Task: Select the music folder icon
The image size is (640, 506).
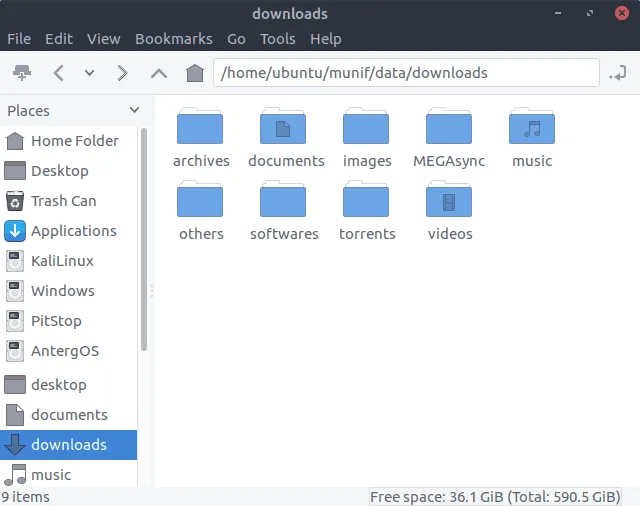Action: point(532,129)
